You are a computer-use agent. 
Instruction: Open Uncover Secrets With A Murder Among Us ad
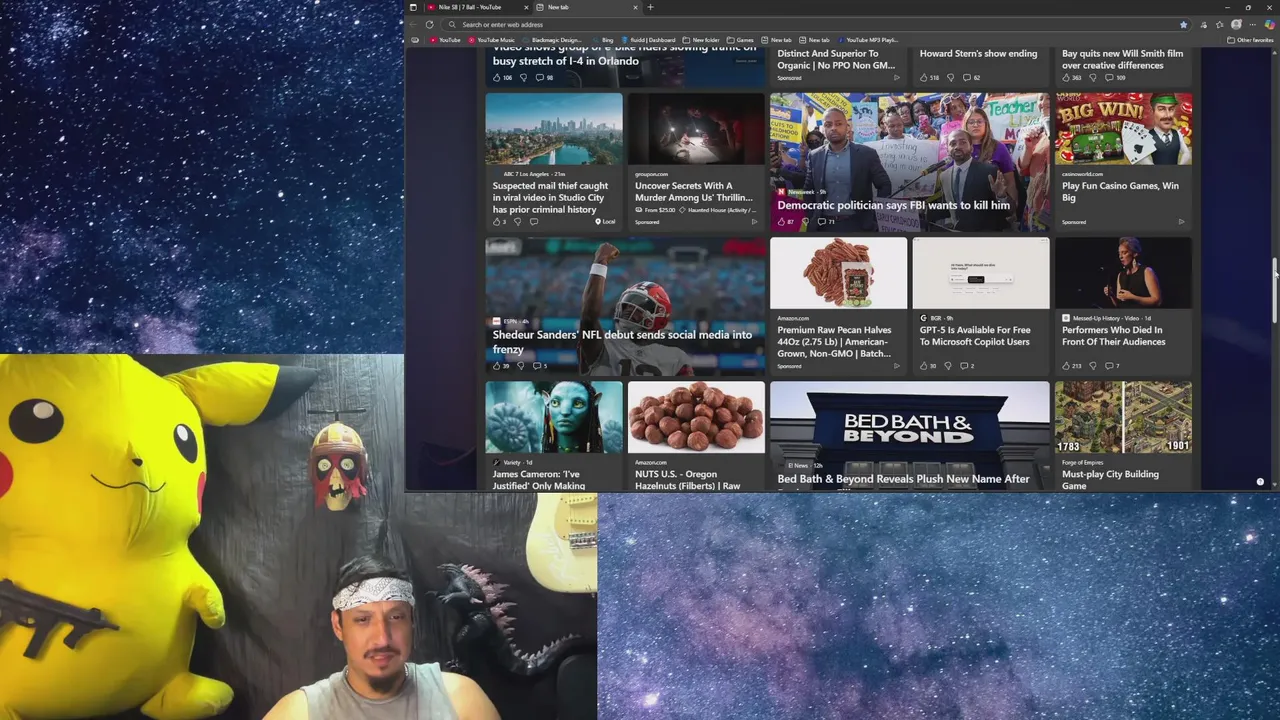[693, 191]
